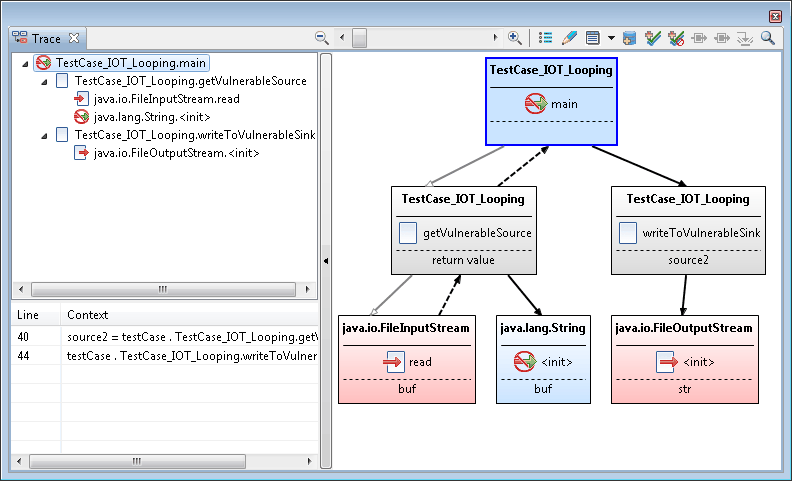
Task: Click the main tree row's prohibited-arrow icon
Action: 43,63
